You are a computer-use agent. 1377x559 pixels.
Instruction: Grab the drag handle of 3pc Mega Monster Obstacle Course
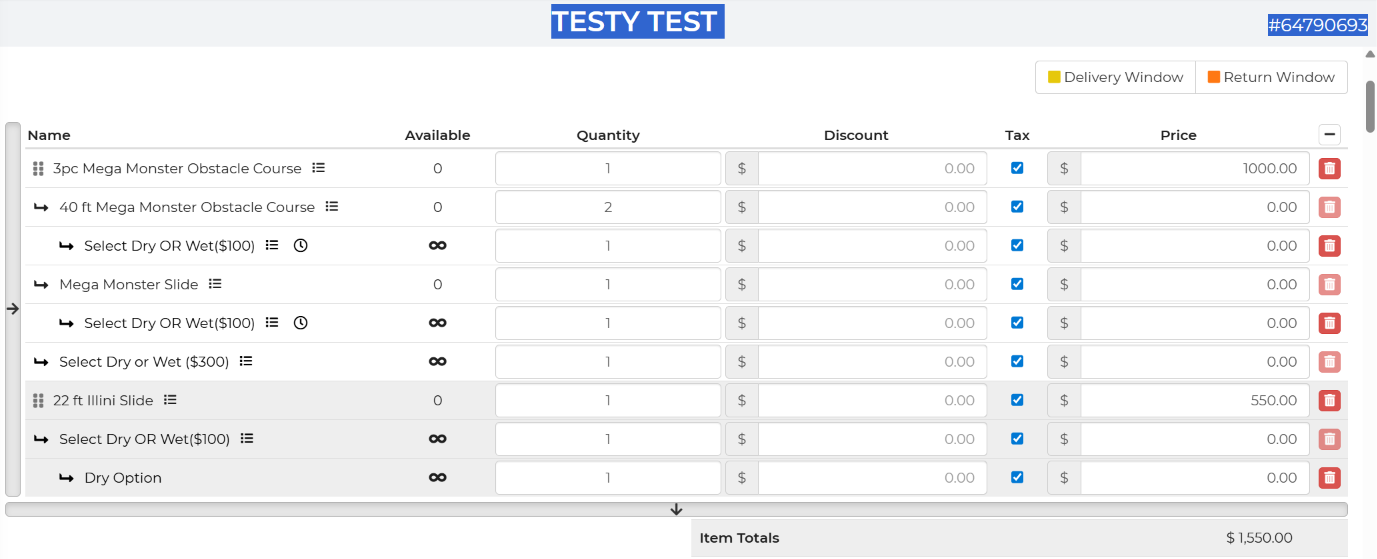(38, 169)
